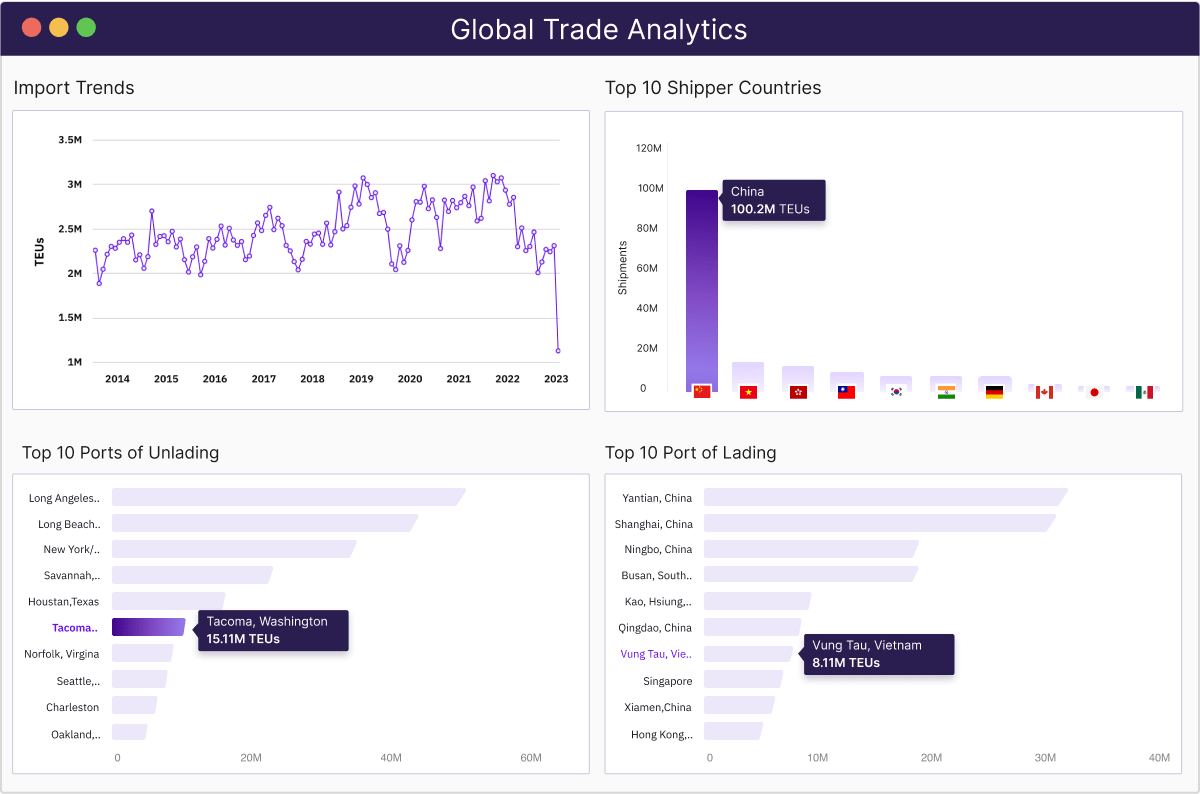Select the South Korea flag icon

click(x=894, y=391)
